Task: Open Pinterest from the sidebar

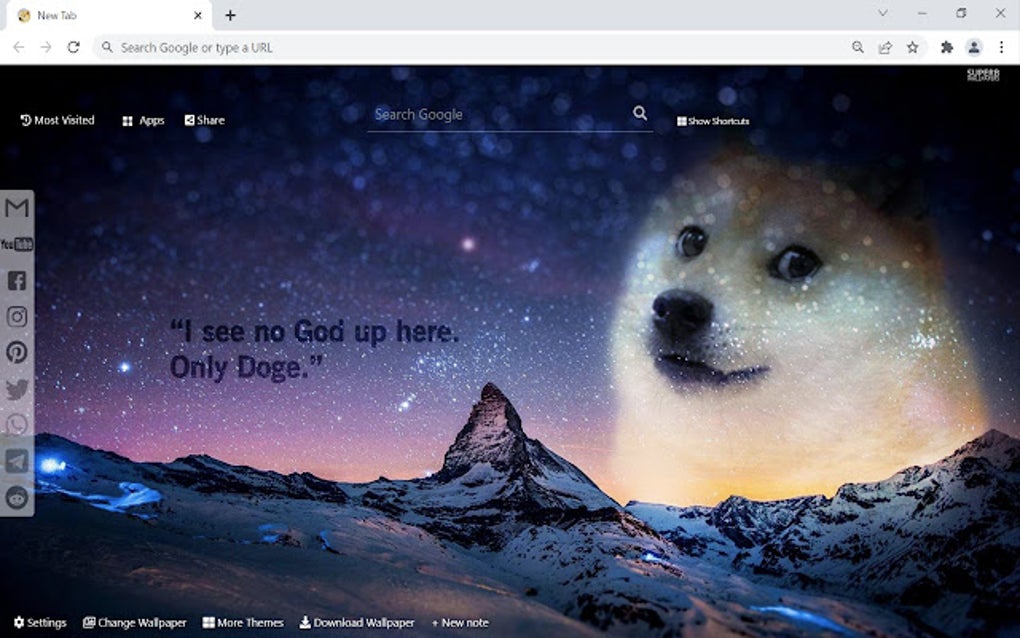Action: pos(15,353)
